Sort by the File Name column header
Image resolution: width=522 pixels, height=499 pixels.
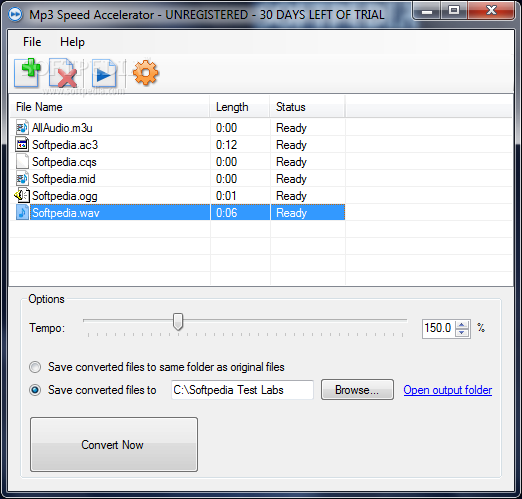click(110, 107)
